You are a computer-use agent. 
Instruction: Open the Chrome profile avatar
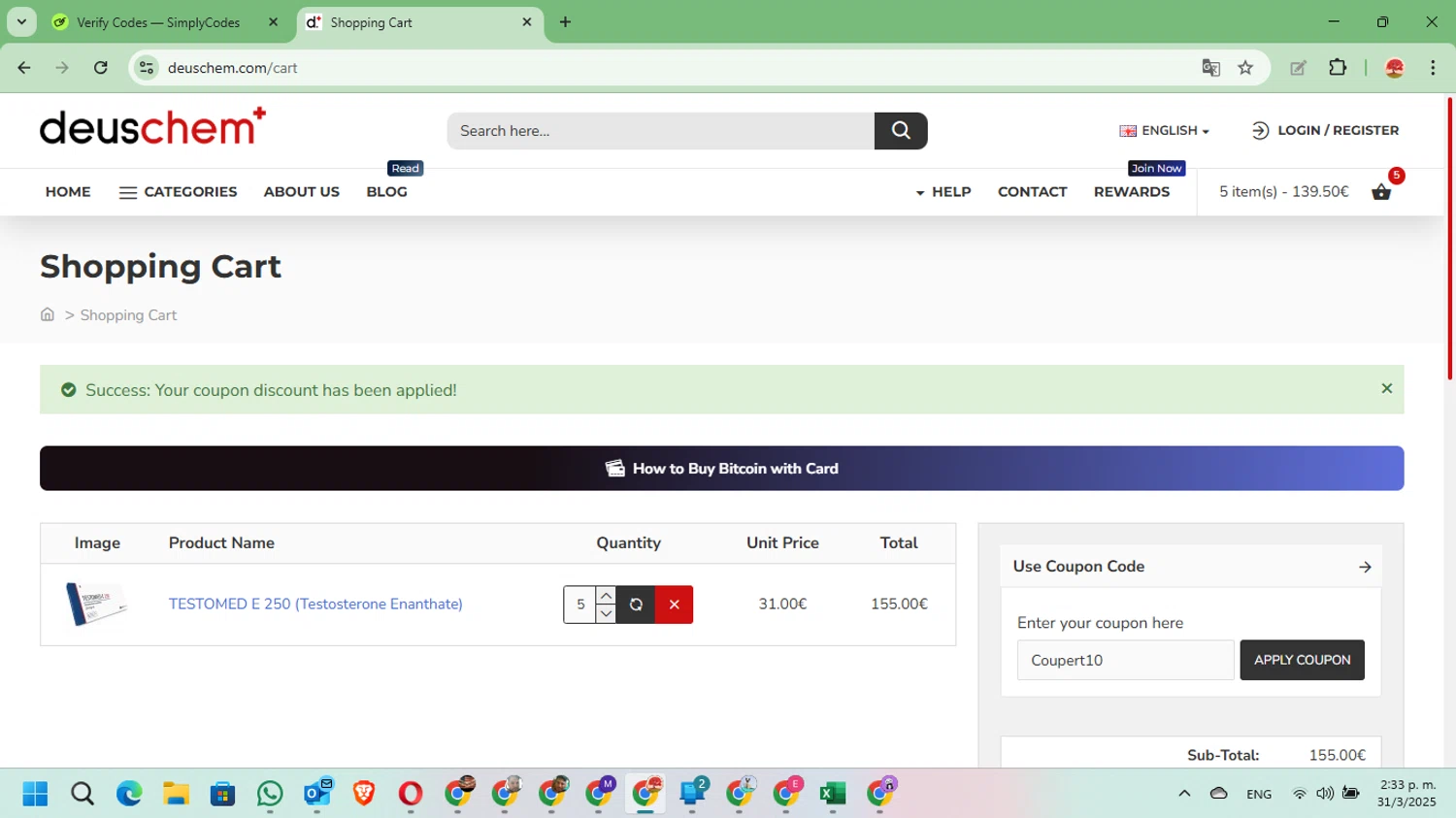[1395, 68]
